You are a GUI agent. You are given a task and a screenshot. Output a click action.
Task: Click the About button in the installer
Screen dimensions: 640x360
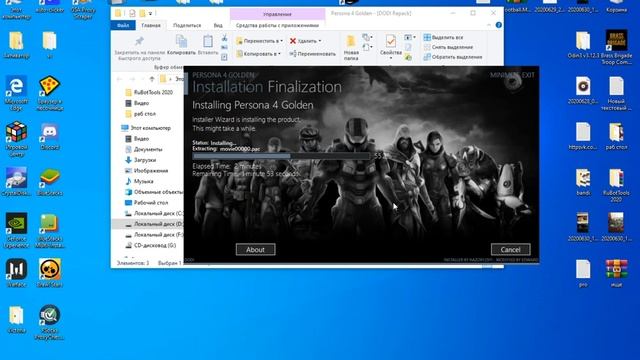point(256,249)
